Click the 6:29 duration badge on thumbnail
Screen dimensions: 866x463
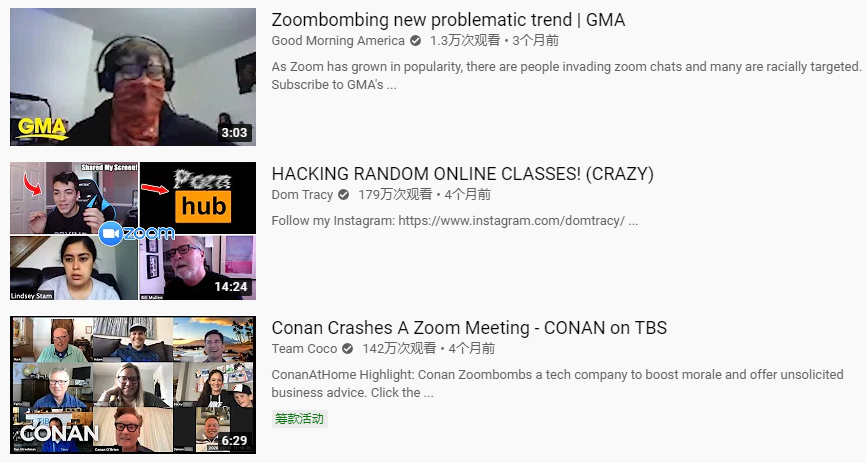point(234,440)
